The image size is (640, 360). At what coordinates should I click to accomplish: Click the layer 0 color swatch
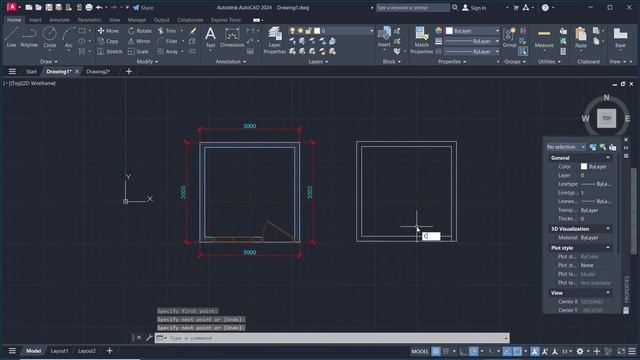317,31
